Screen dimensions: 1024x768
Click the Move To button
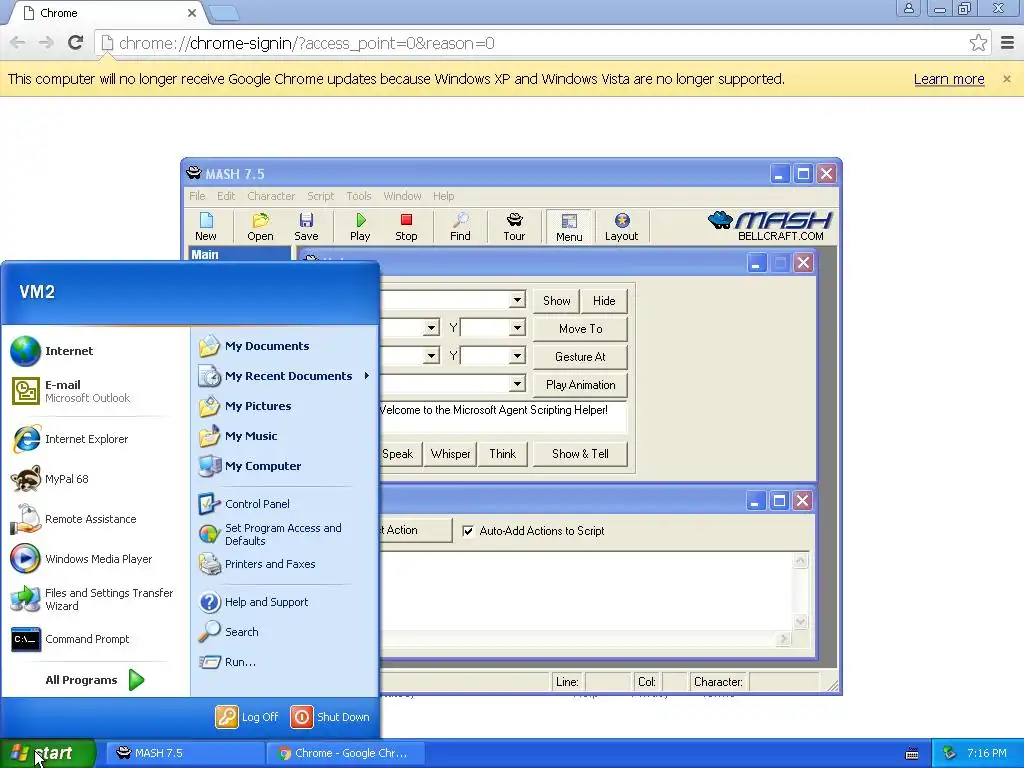(x=581, y=329)
